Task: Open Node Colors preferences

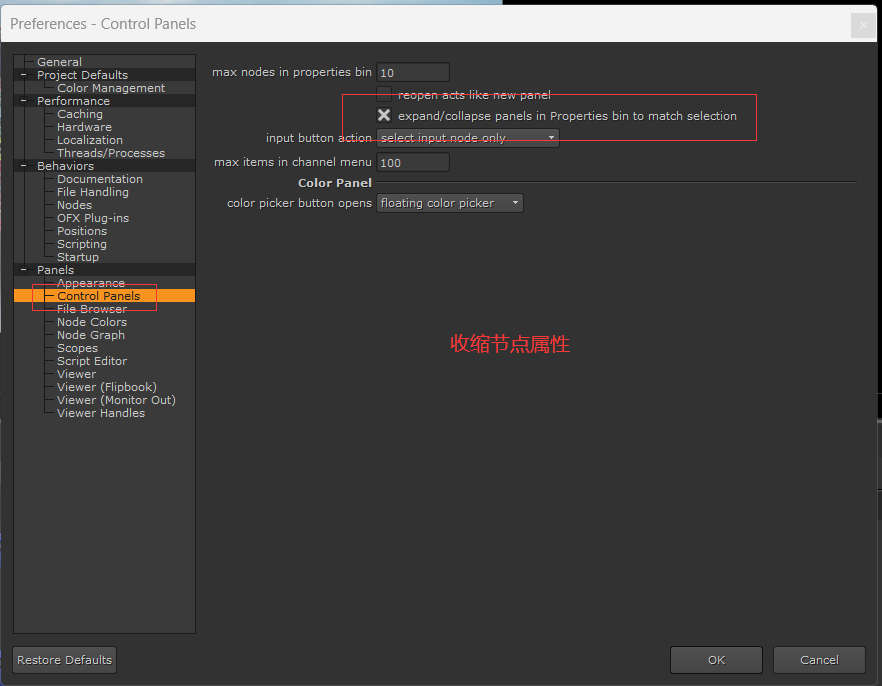Action: point(92,322)
